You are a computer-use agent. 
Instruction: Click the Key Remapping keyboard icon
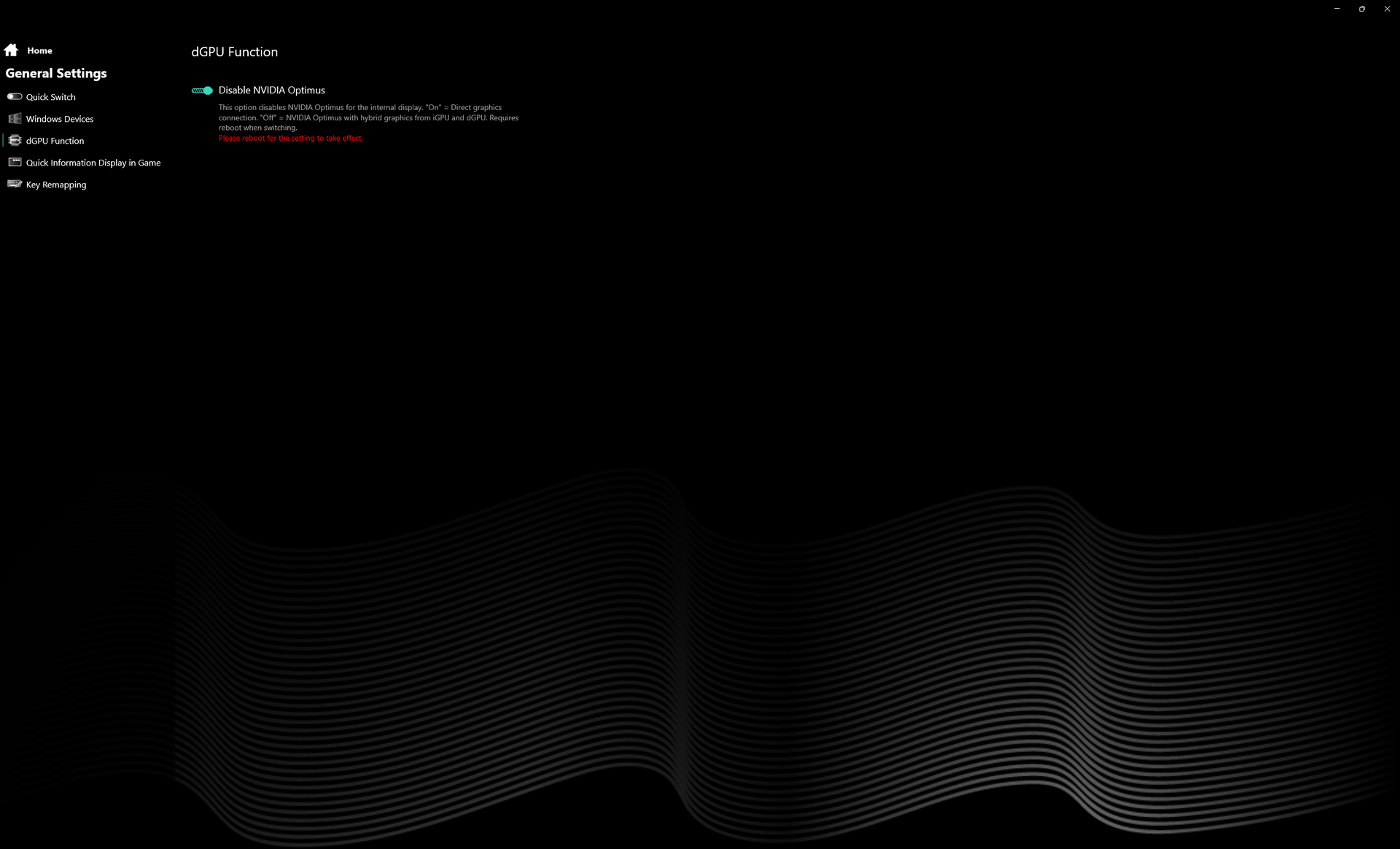15,184
